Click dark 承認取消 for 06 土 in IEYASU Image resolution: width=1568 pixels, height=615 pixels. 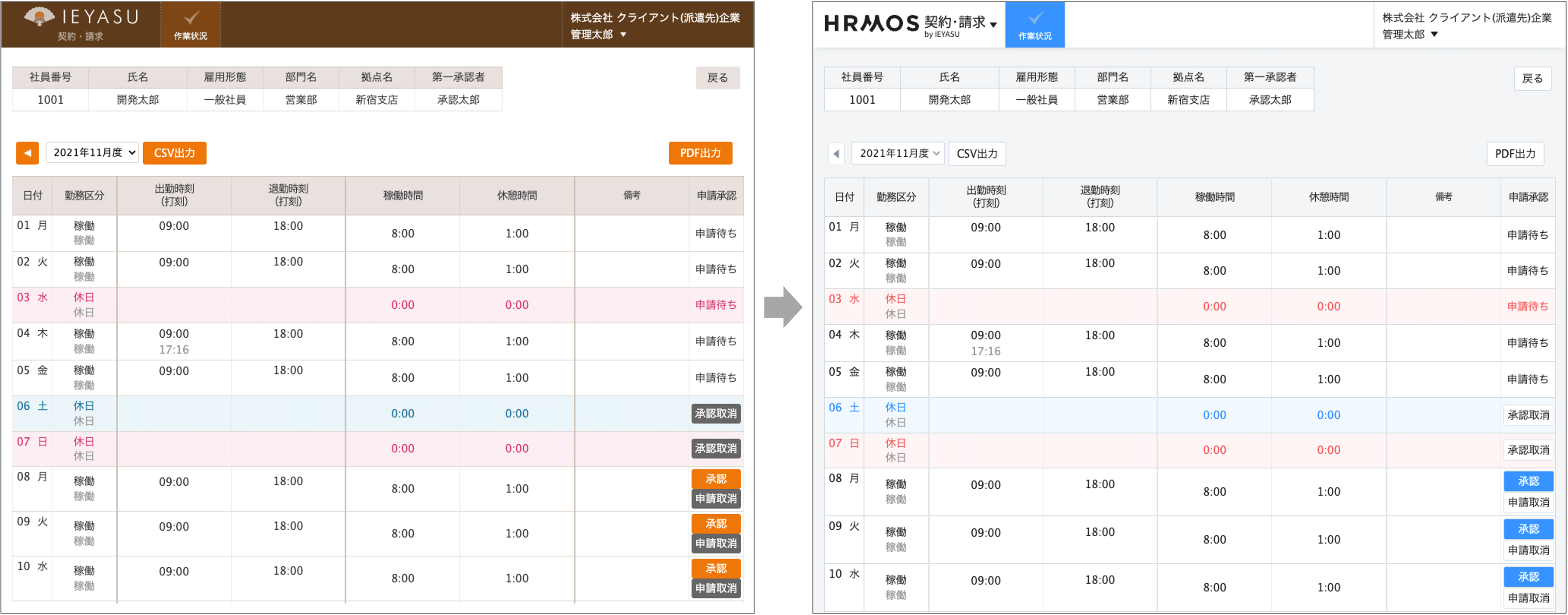pos(716,414)
